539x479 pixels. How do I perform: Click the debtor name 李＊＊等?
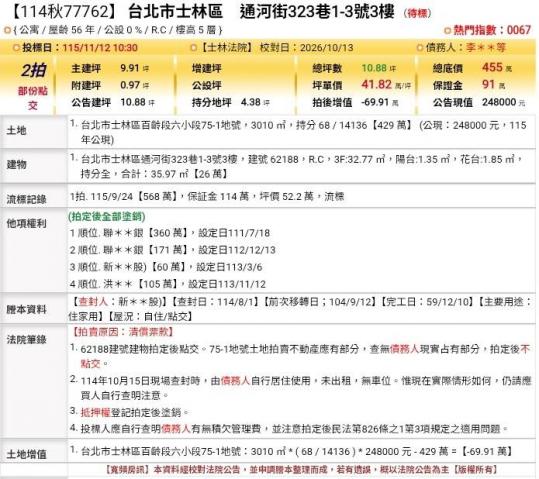[x=486, y=47]
